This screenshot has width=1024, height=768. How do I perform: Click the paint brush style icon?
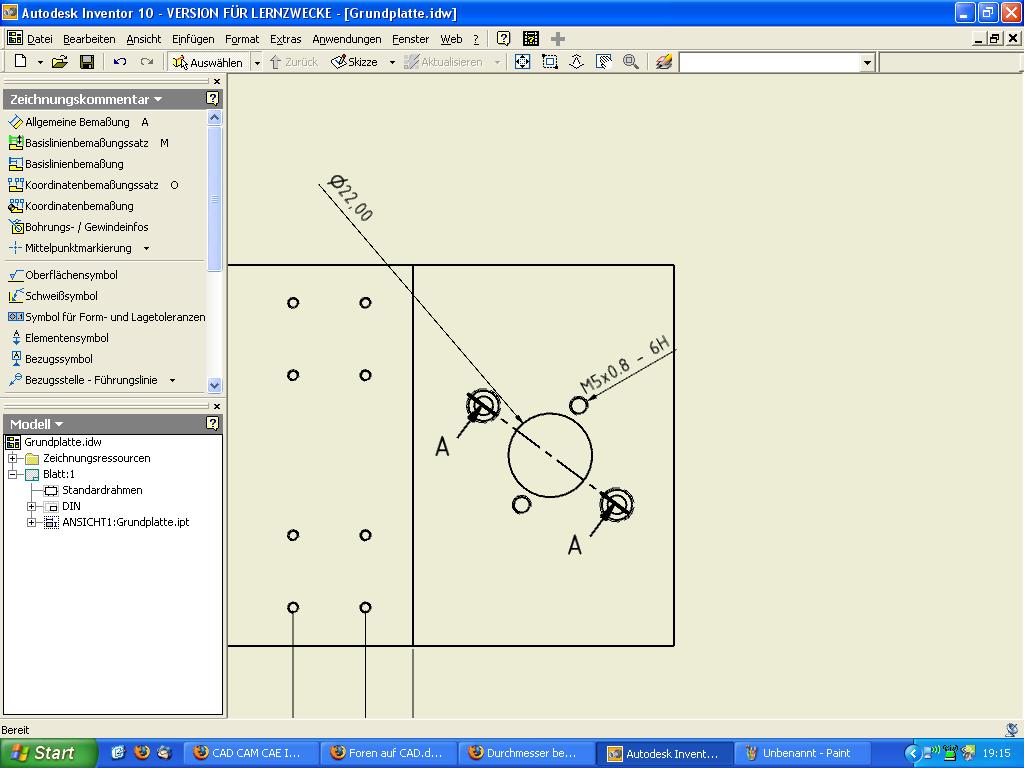[x=664, y=61]
